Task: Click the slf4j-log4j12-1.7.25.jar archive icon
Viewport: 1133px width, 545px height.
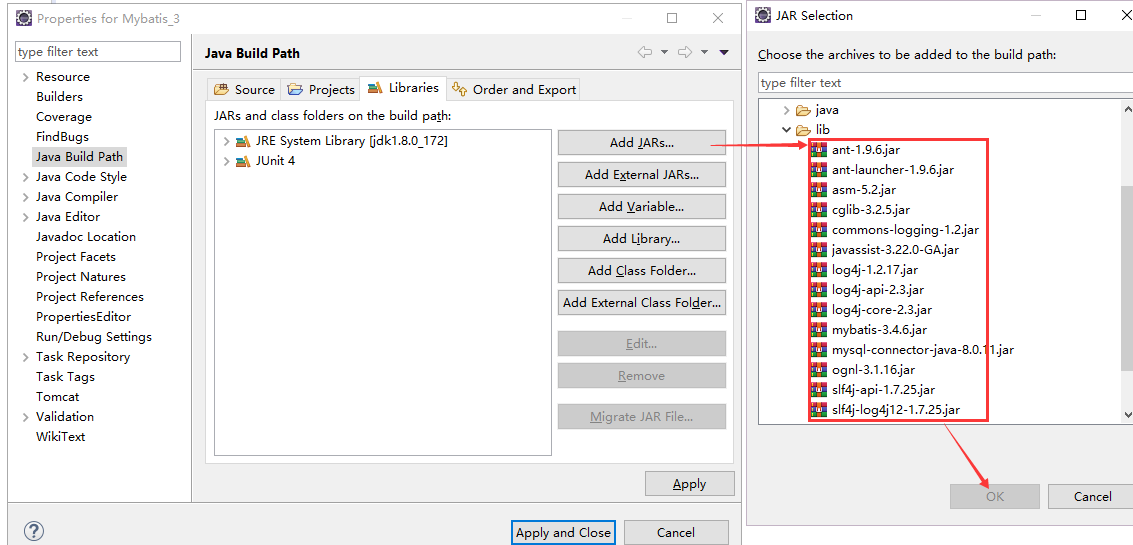Action: click(x=819, y=410)
